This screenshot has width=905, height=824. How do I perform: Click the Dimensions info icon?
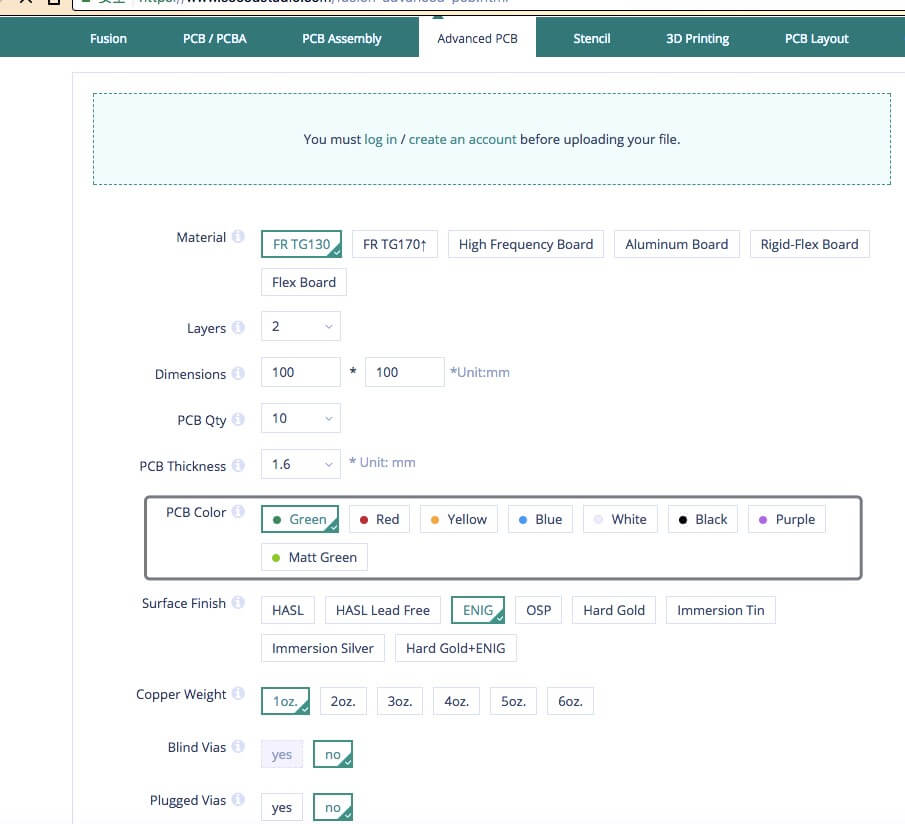pyautogui.click(x=238, y=374)
